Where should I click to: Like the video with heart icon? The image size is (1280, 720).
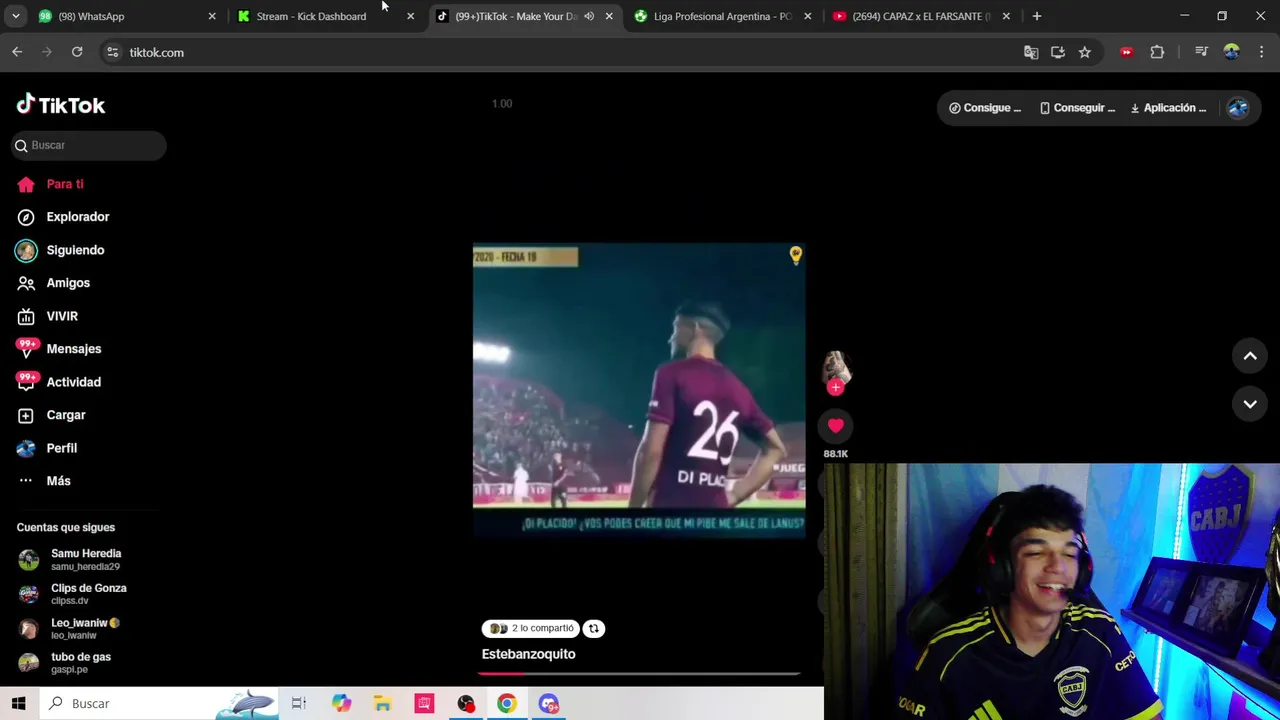pos(835,426)
